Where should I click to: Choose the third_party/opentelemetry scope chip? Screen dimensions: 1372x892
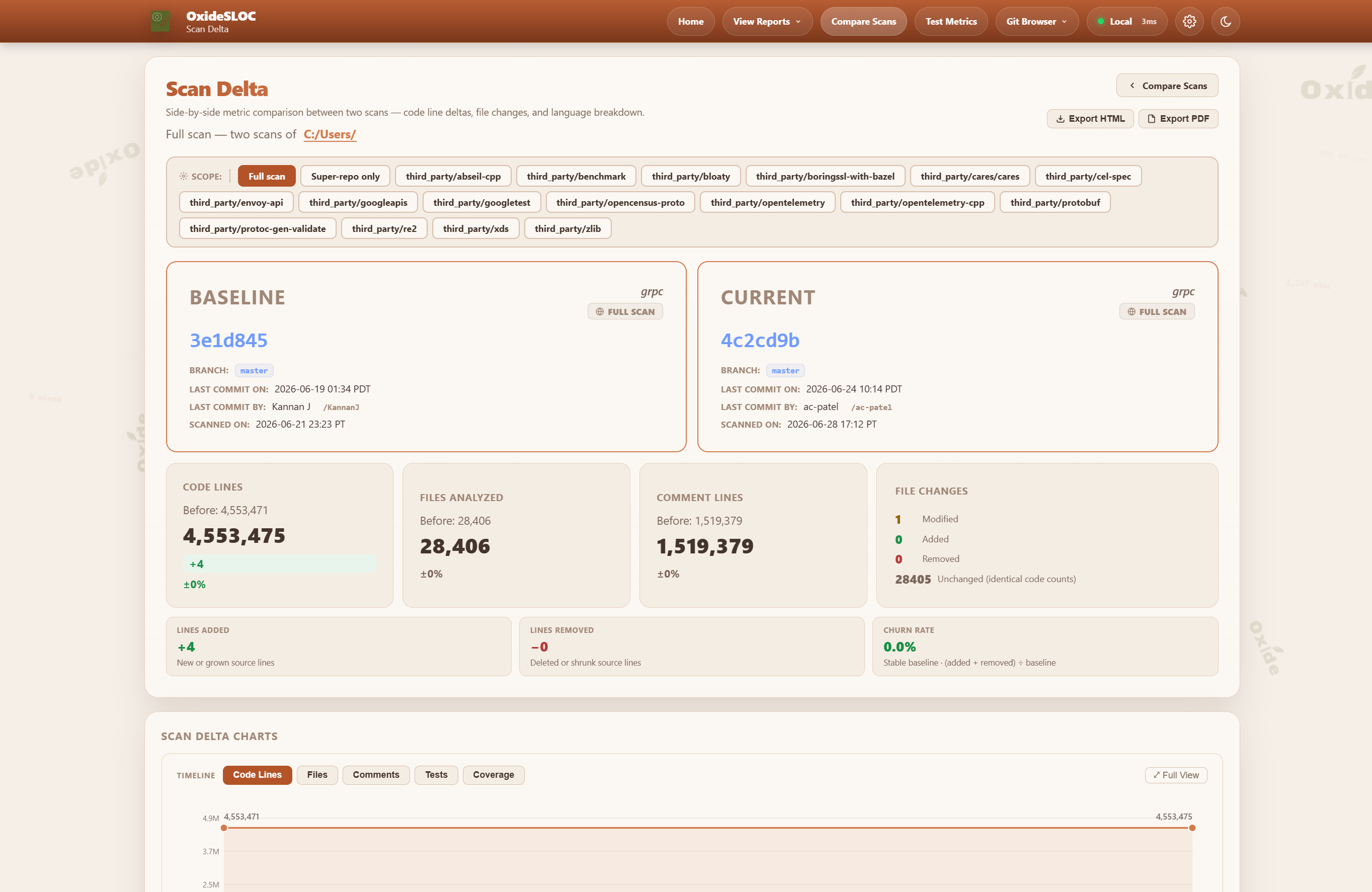[767, 202]
